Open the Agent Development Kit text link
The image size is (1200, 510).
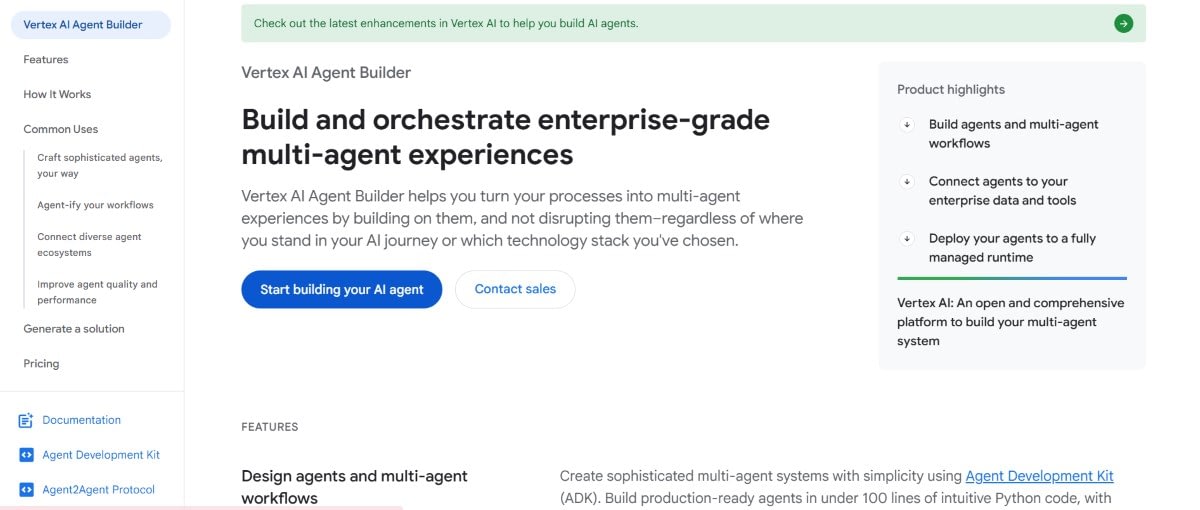click(x=1039, y=476)
